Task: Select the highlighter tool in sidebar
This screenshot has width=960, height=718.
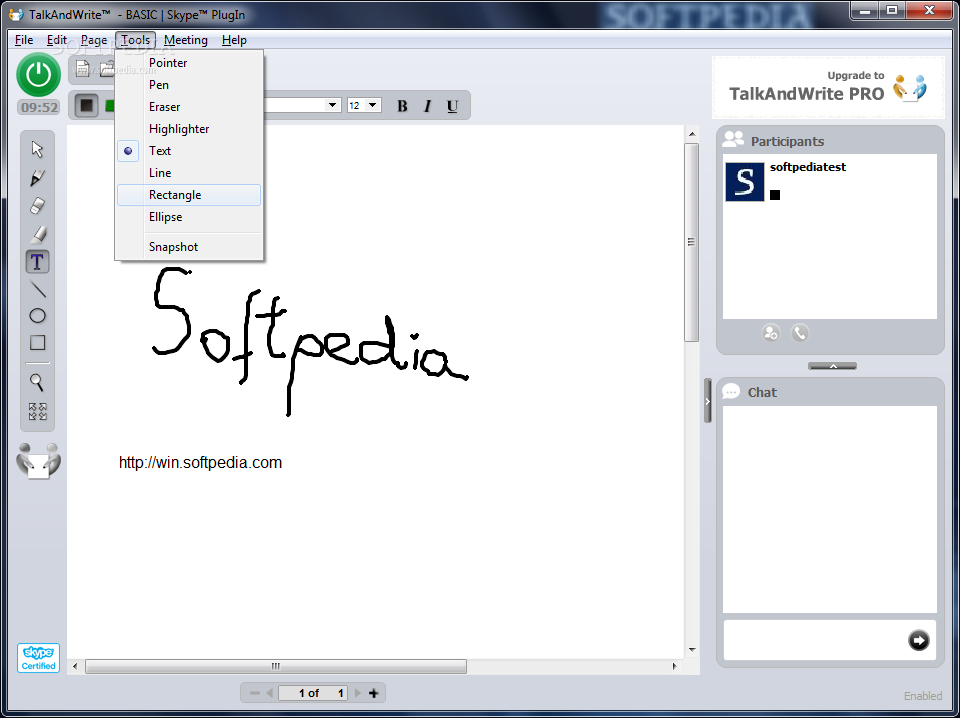Action: point(37,233)
